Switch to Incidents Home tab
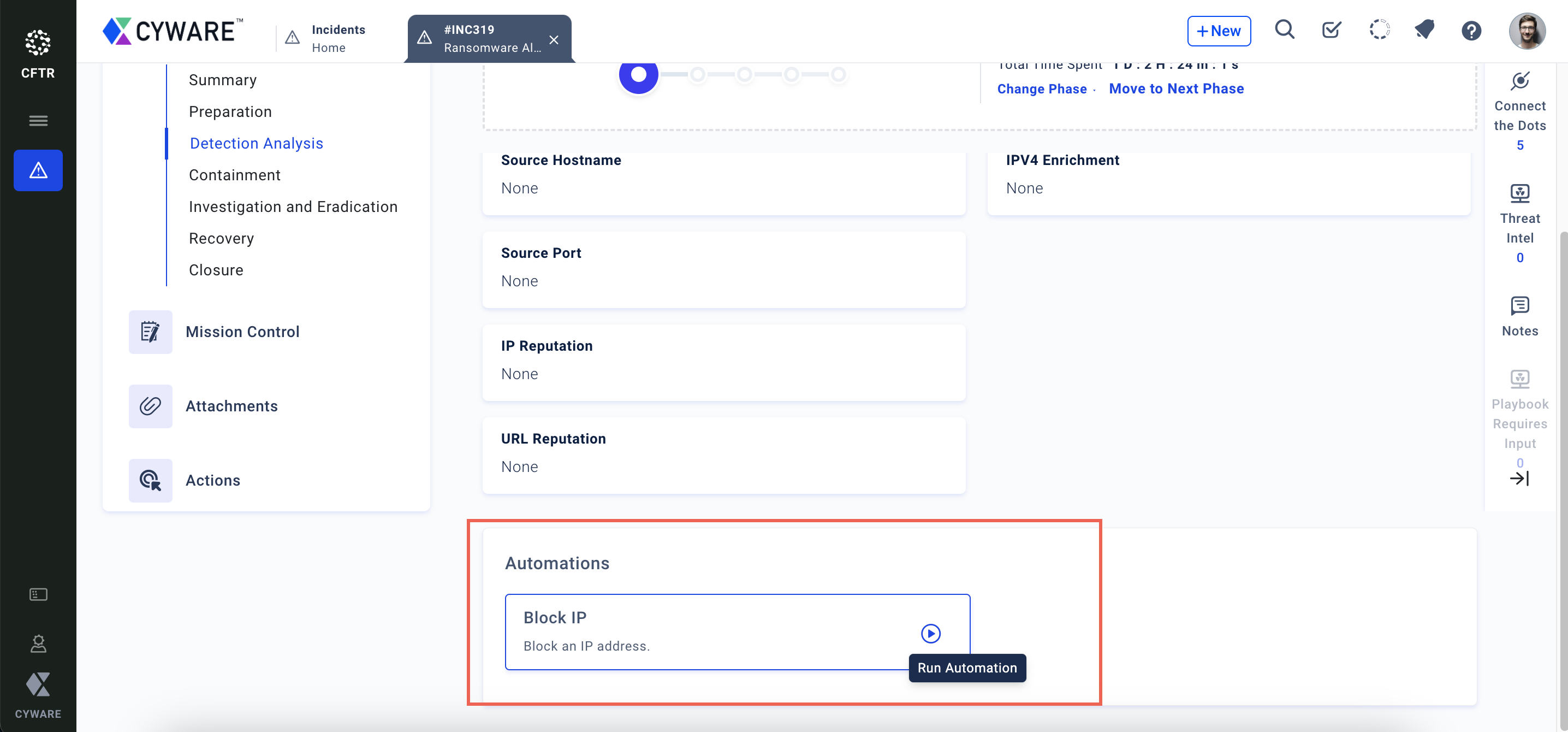 coord(338,38)
